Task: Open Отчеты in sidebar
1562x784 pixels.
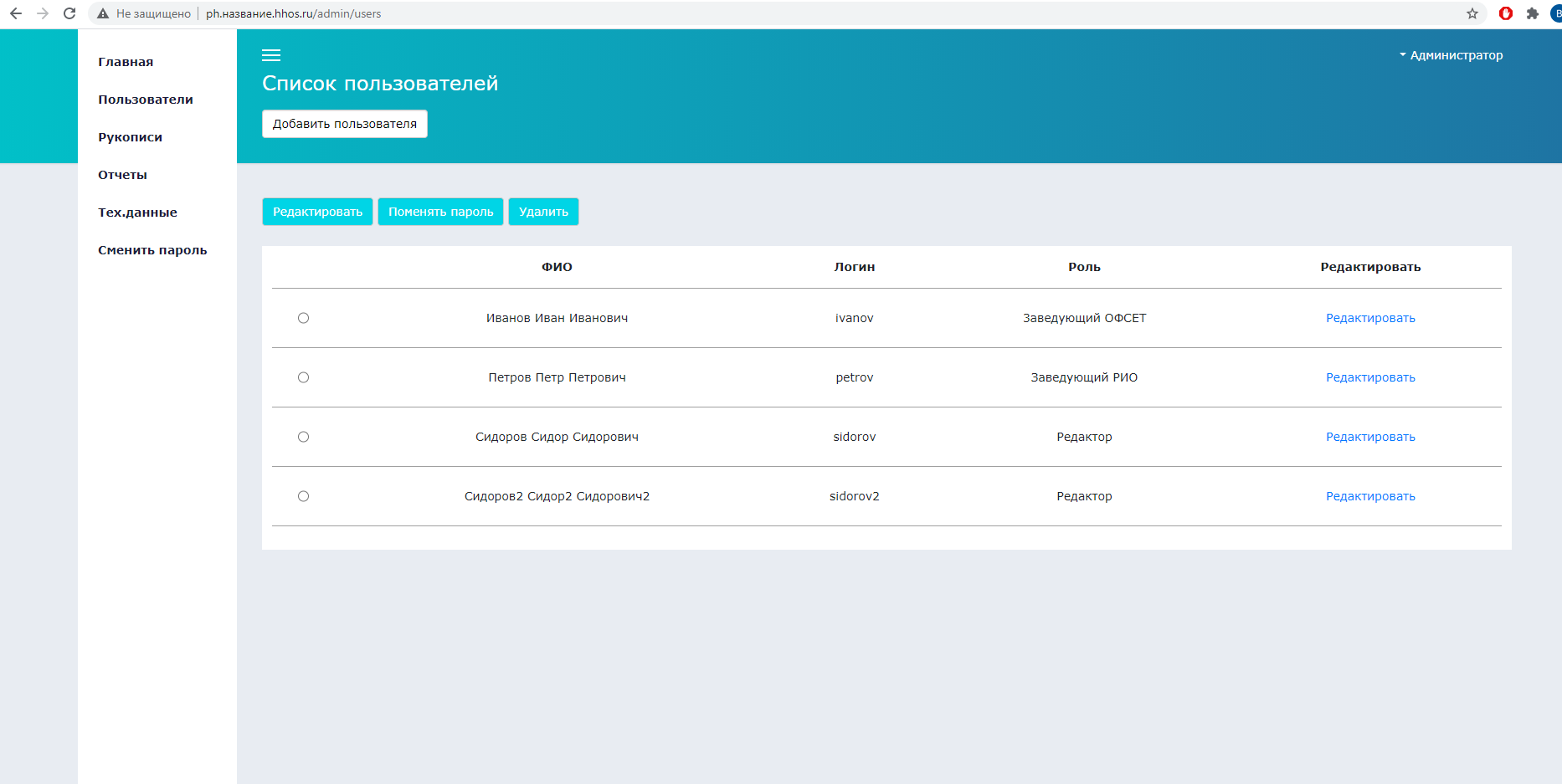Action: coord(122,175)
